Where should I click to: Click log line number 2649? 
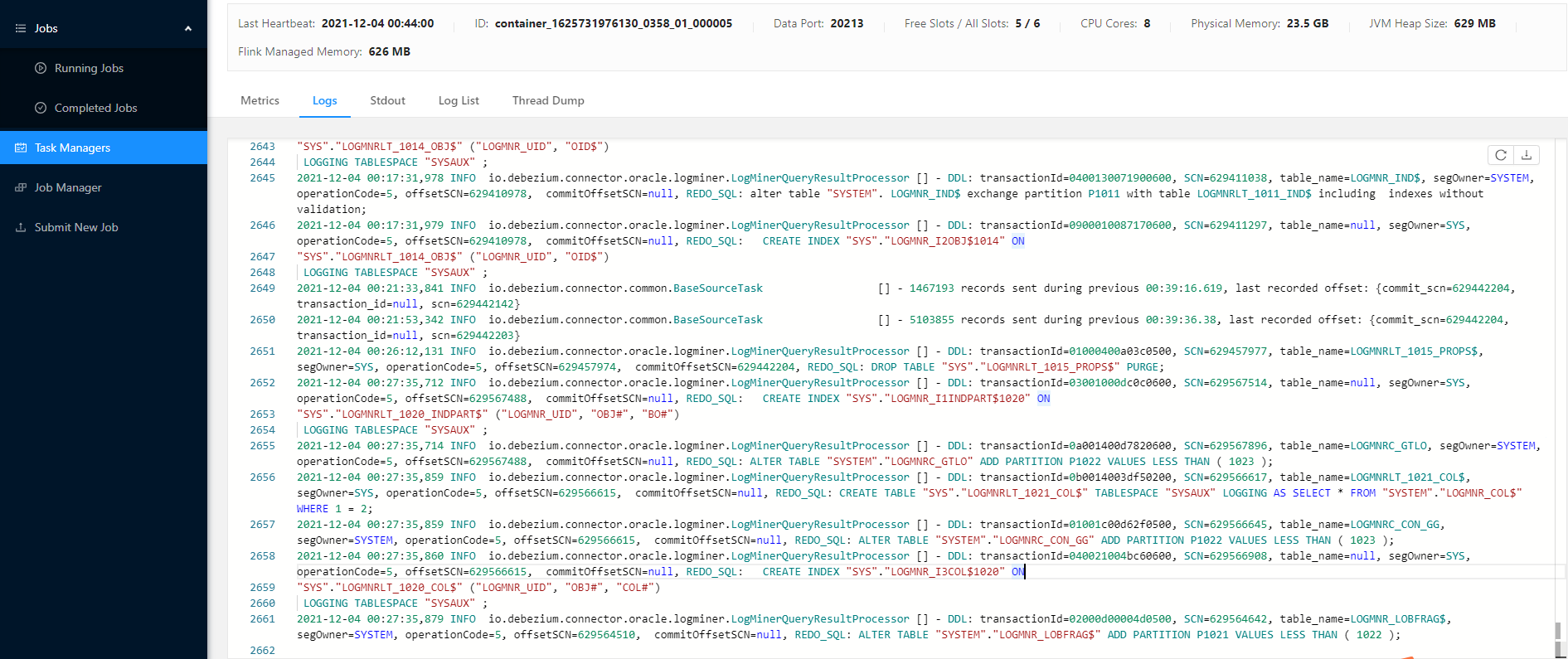coord(263,288)
